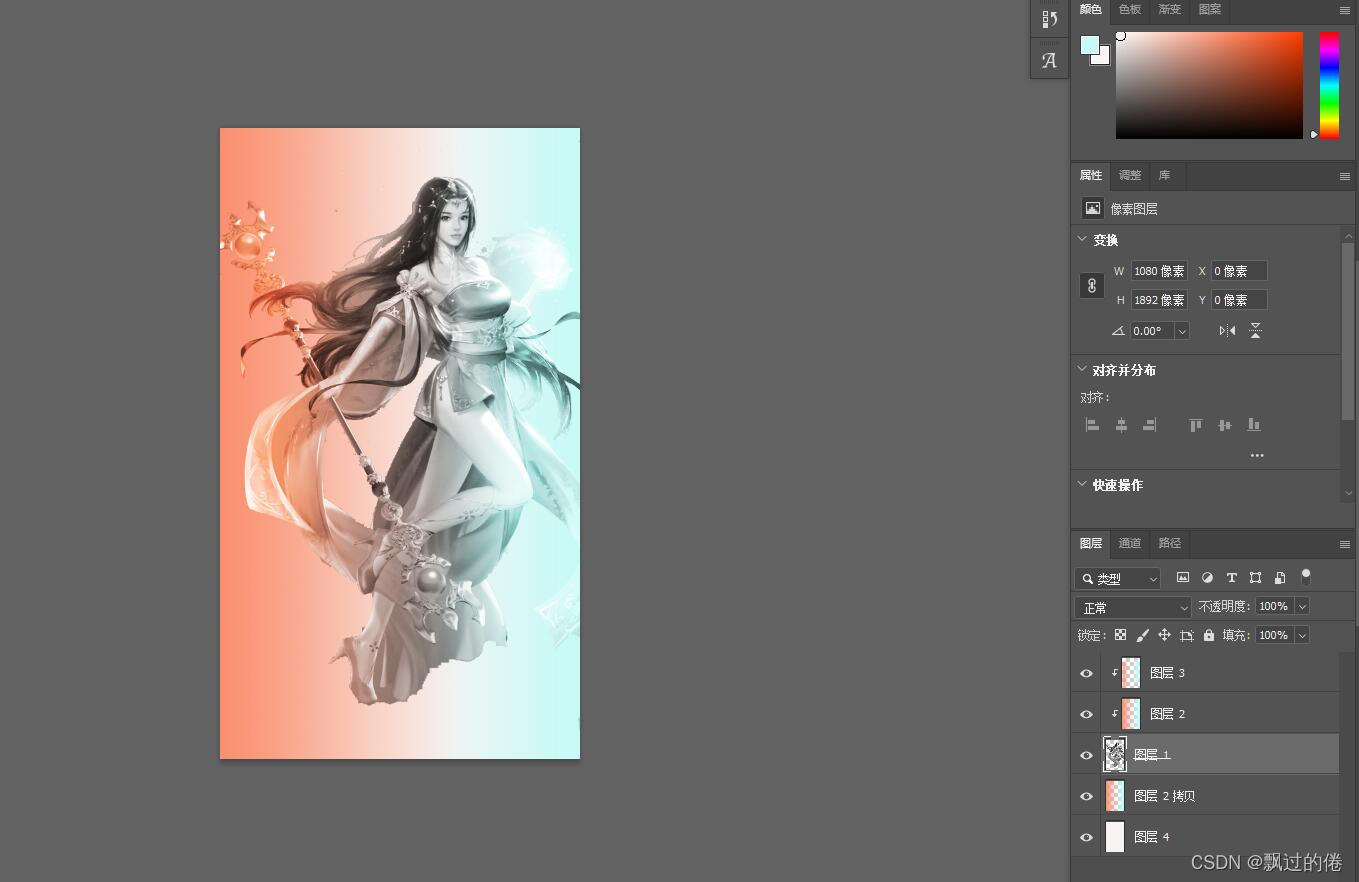Open the 不透明度 opacity dropdown arrow
The height and width of the screenshot is (882, 1359).
coord(1302,607)
